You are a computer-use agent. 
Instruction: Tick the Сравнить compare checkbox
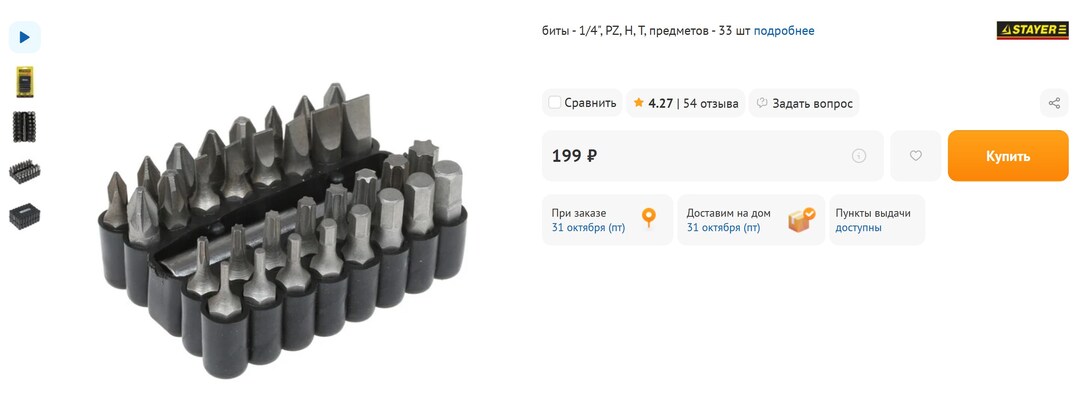coord(555,103)
